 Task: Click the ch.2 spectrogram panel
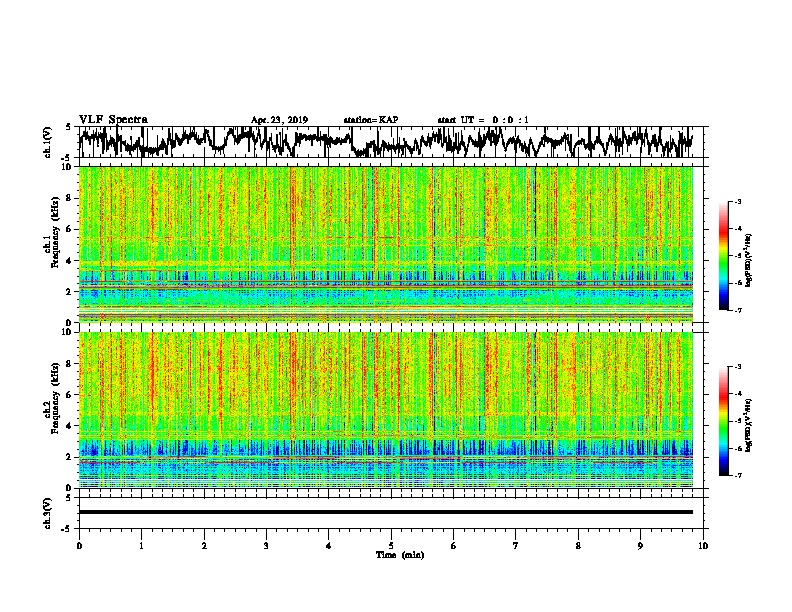386,410
